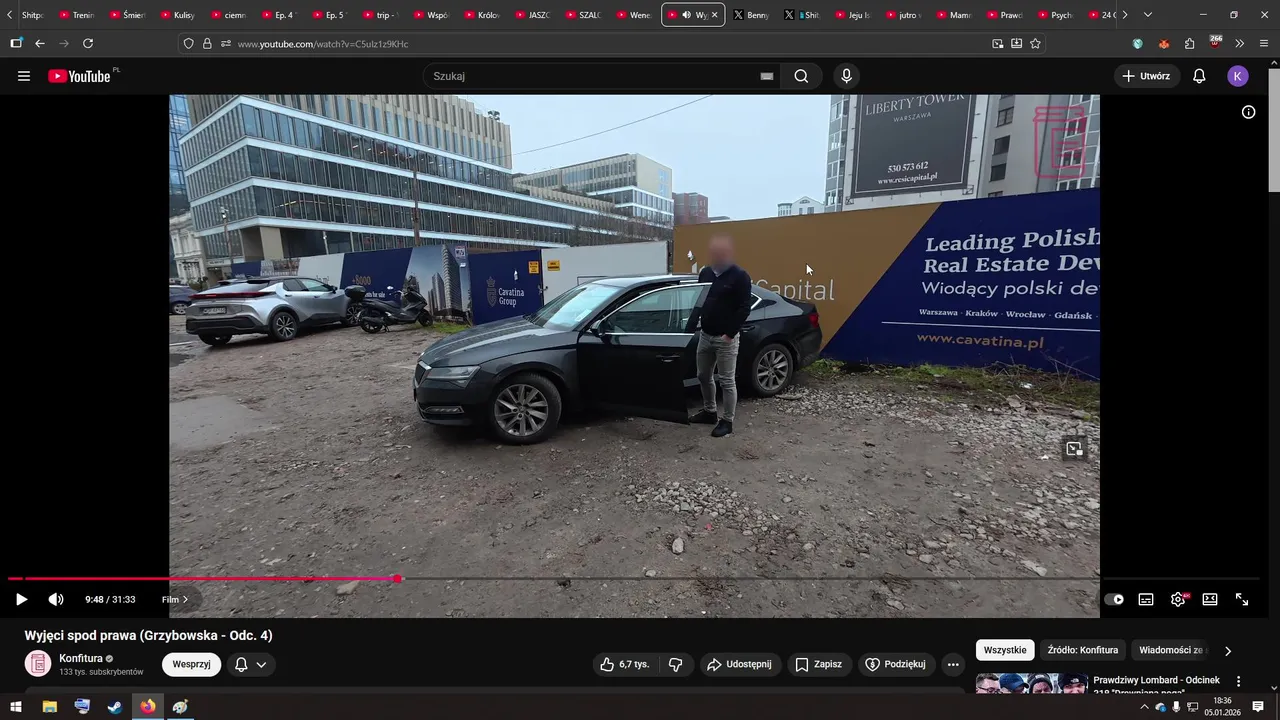Viewport: 1280px width, 720px height.
Task: Open list all tabs dropdown
Action: (1147, 15)
